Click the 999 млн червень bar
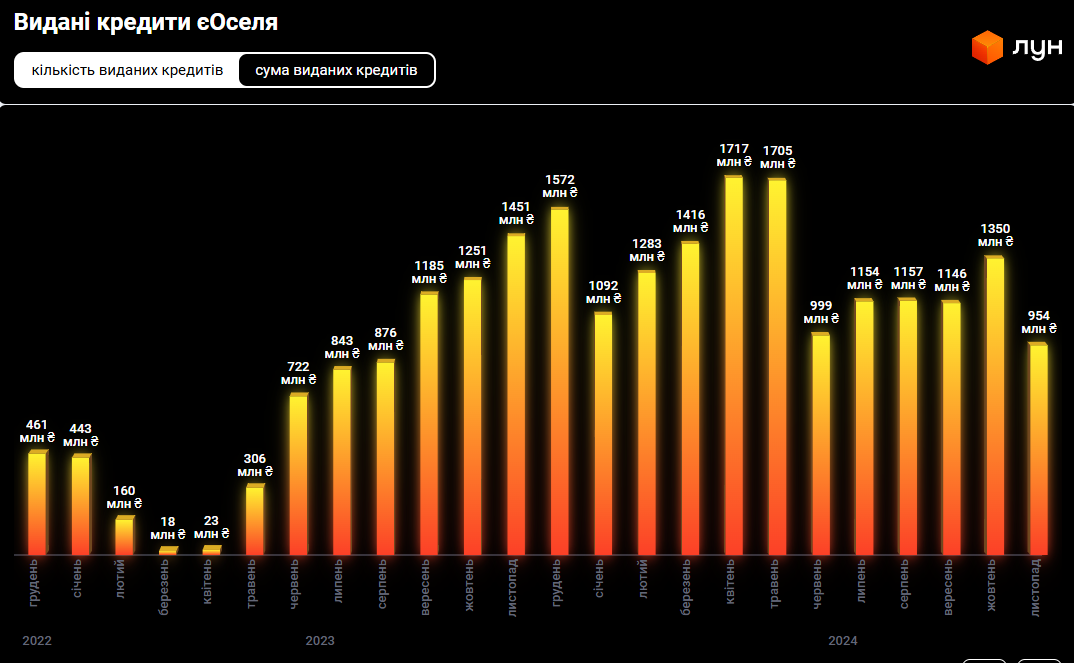This screenshot has height=663, width=1074. click(820, 444)
